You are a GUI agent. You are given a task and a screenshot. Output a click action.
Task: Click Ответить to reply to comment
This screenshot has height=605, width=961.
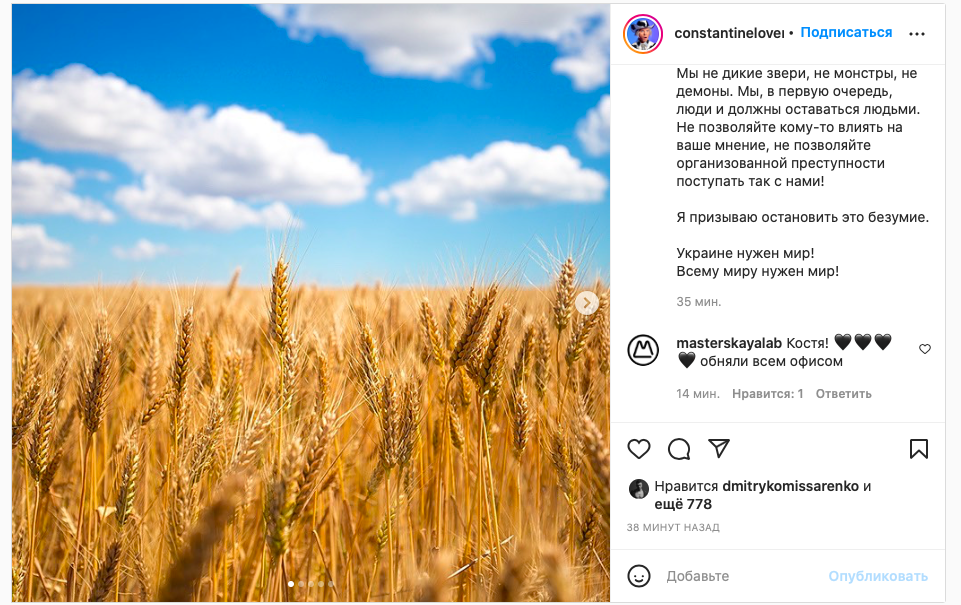[843, 394]
